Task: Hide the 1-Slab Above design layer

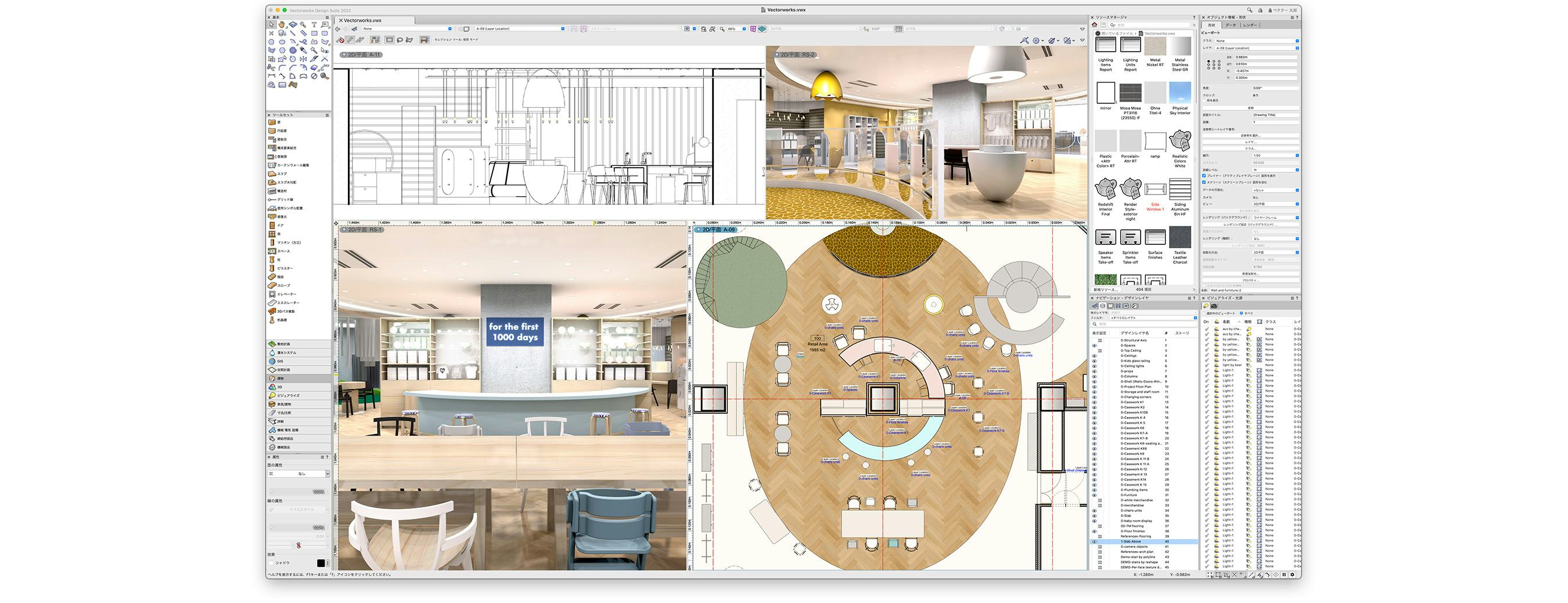Action: (x=1095, y=542)
